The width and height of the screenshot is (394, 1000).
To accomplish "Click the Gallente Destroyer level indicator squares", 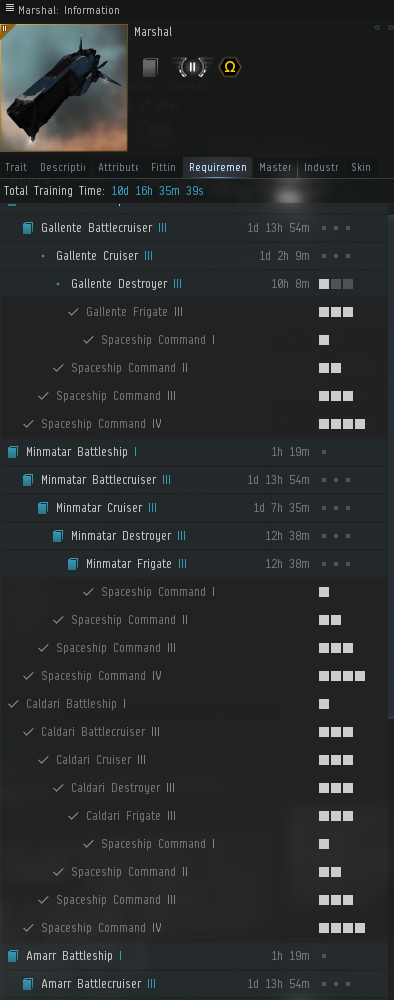I will (336, 284).
